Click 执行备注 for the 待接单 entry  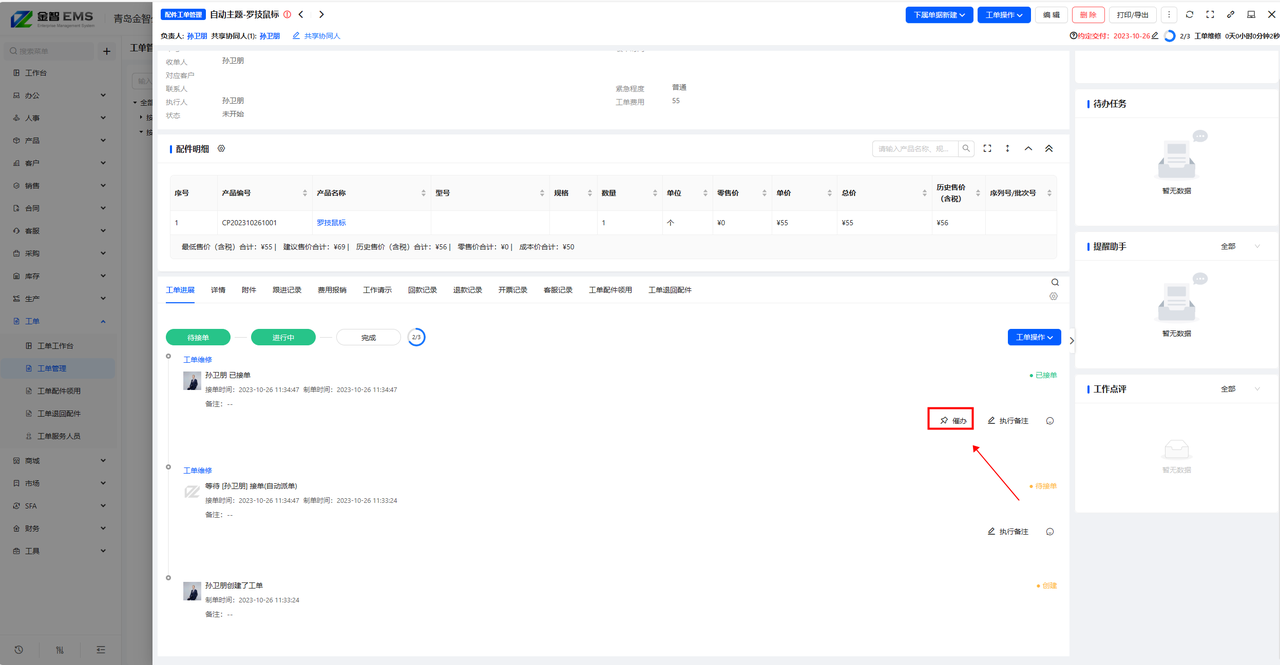pyautogui.click(x=1008, y=532)
